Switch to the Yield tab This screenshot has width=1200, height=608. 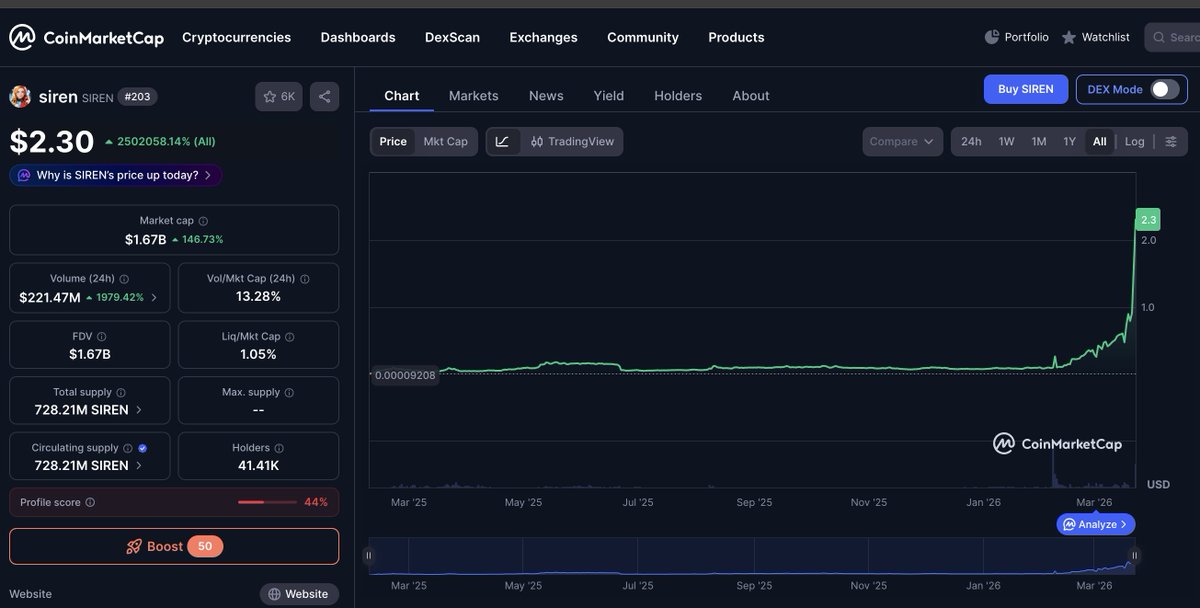pos(608,96)
